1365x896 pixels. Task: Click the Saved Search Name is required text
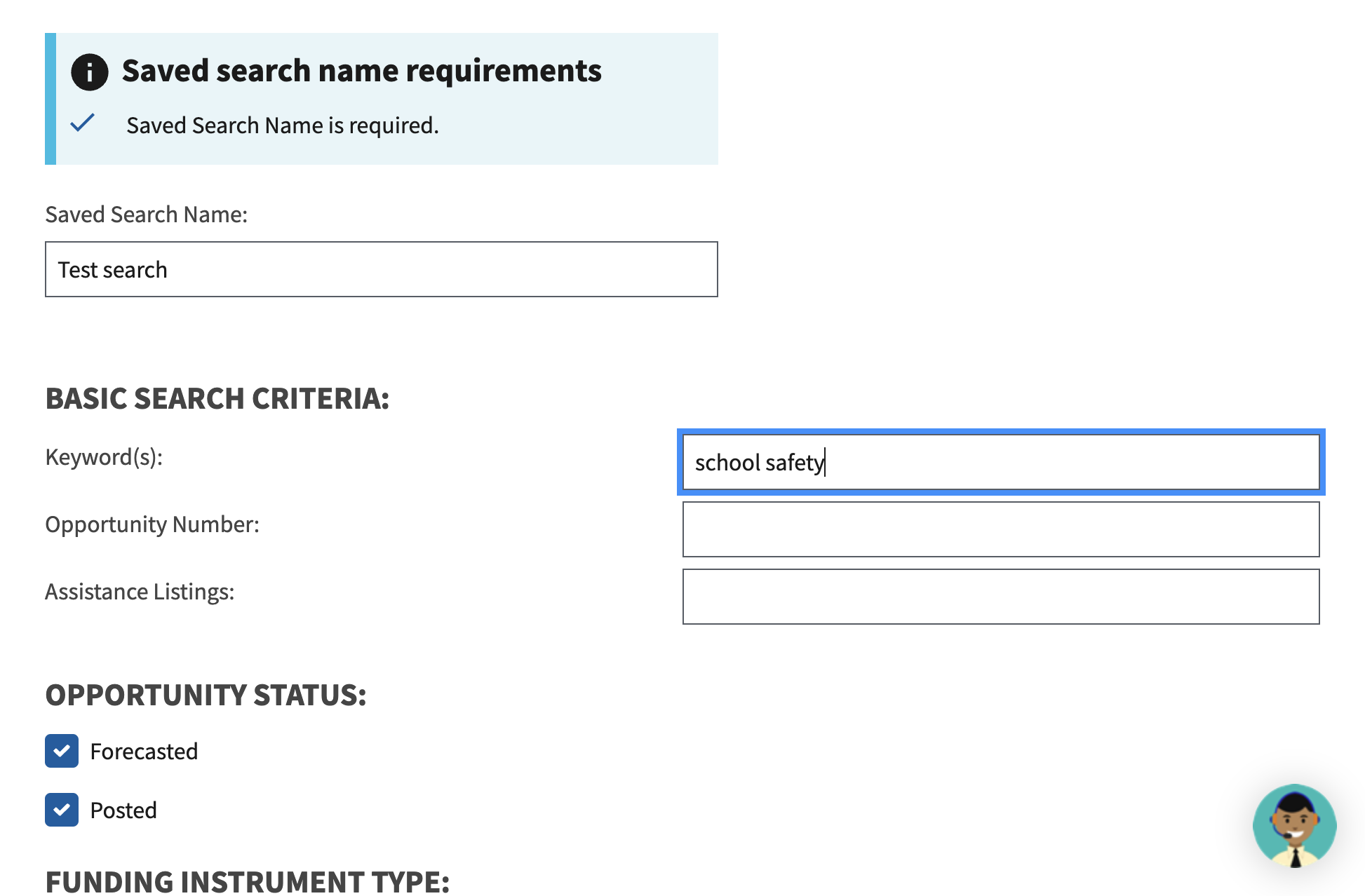(283, 125)
